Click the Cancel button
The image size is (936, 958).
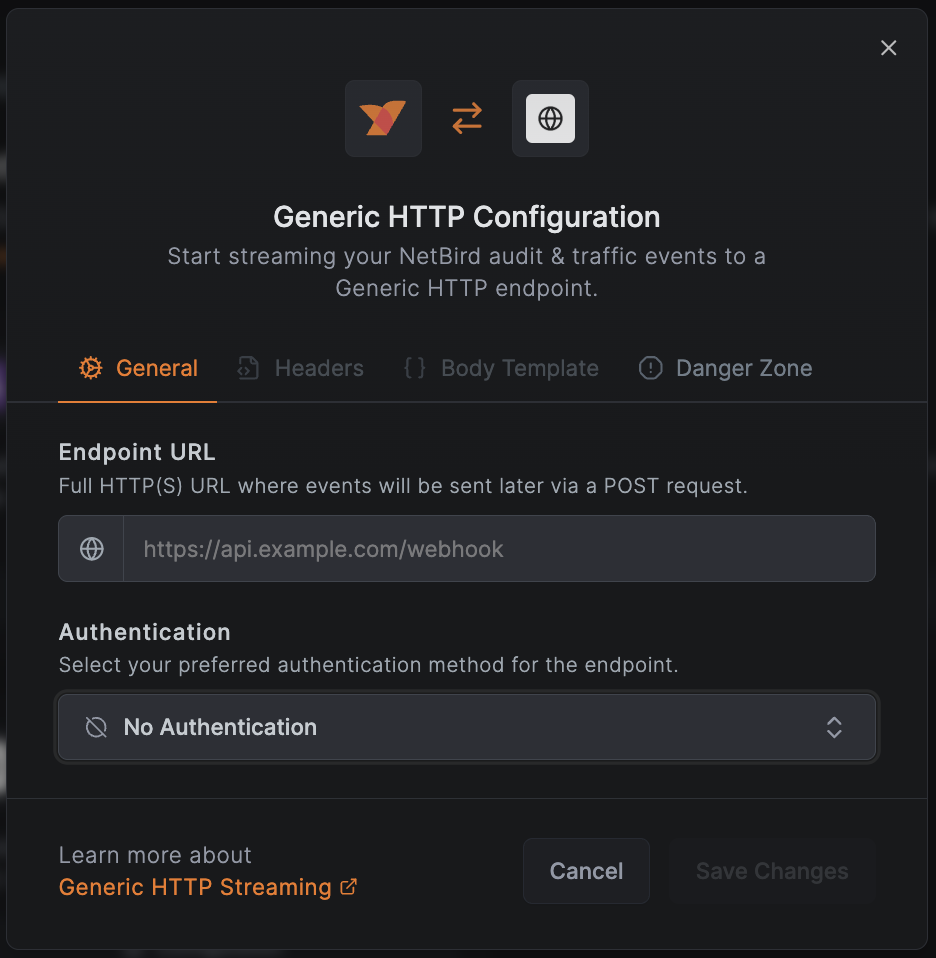point(586,871)
